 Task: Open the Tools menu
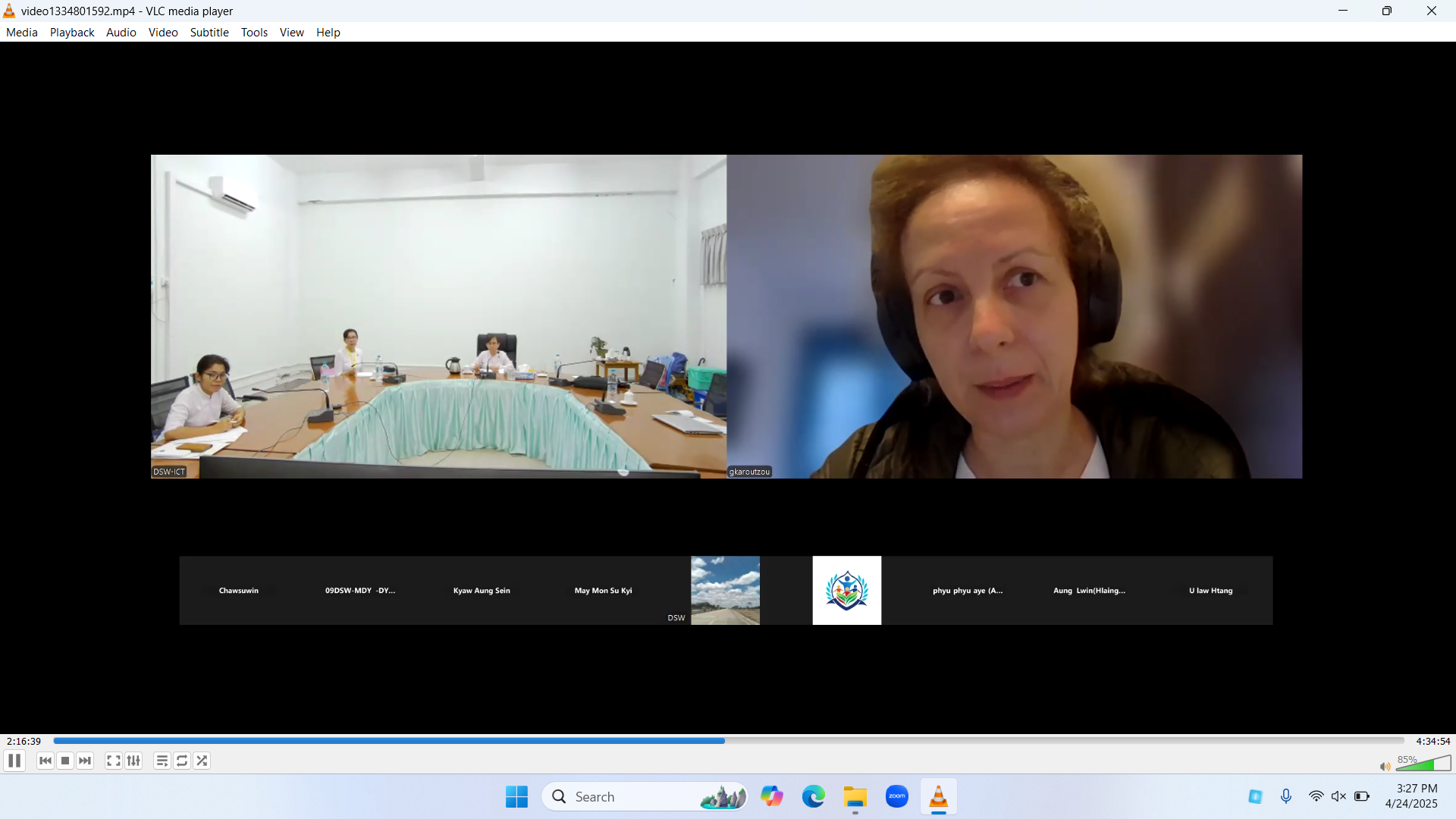254,32
